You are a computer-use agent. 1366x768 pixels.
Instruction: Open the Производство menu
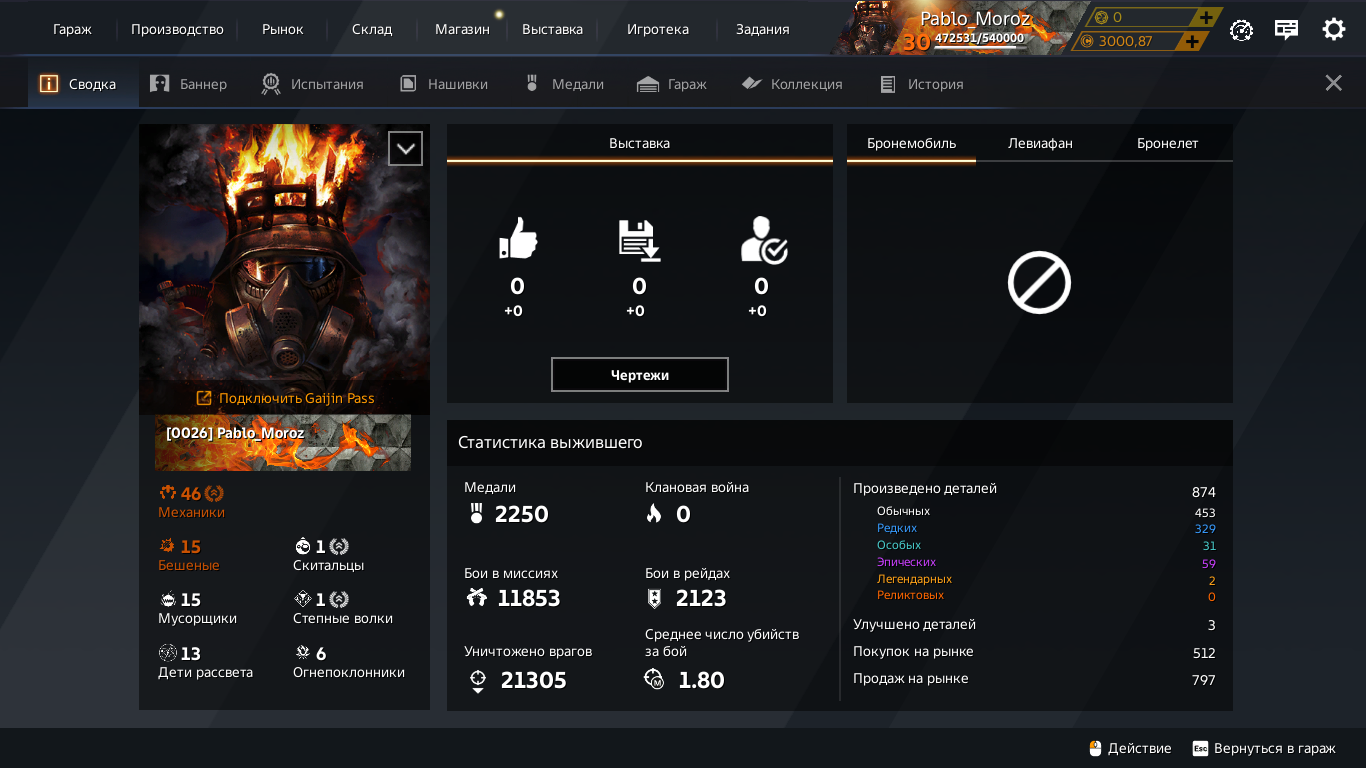pos(177,29)
